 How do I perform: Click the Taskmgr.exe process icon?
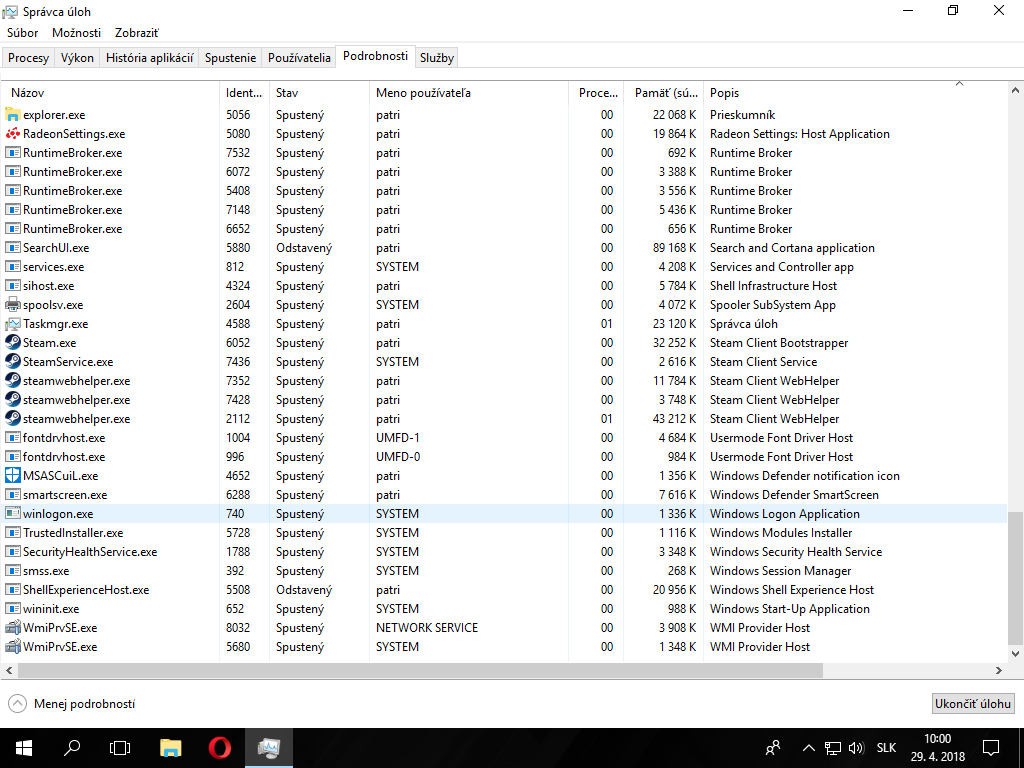[x=12, y=324]
